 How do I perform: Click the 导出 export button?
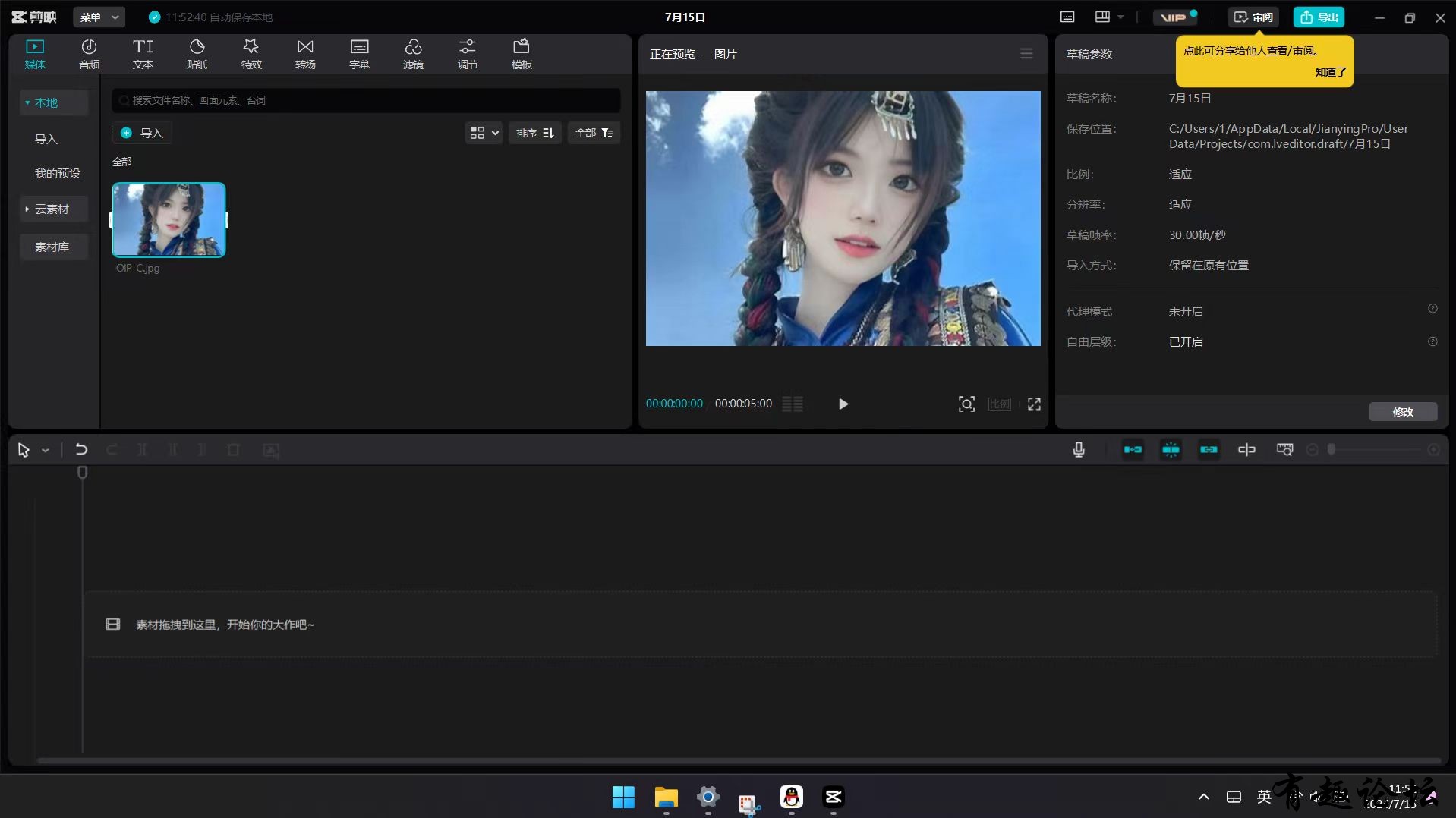[1319, 17]
